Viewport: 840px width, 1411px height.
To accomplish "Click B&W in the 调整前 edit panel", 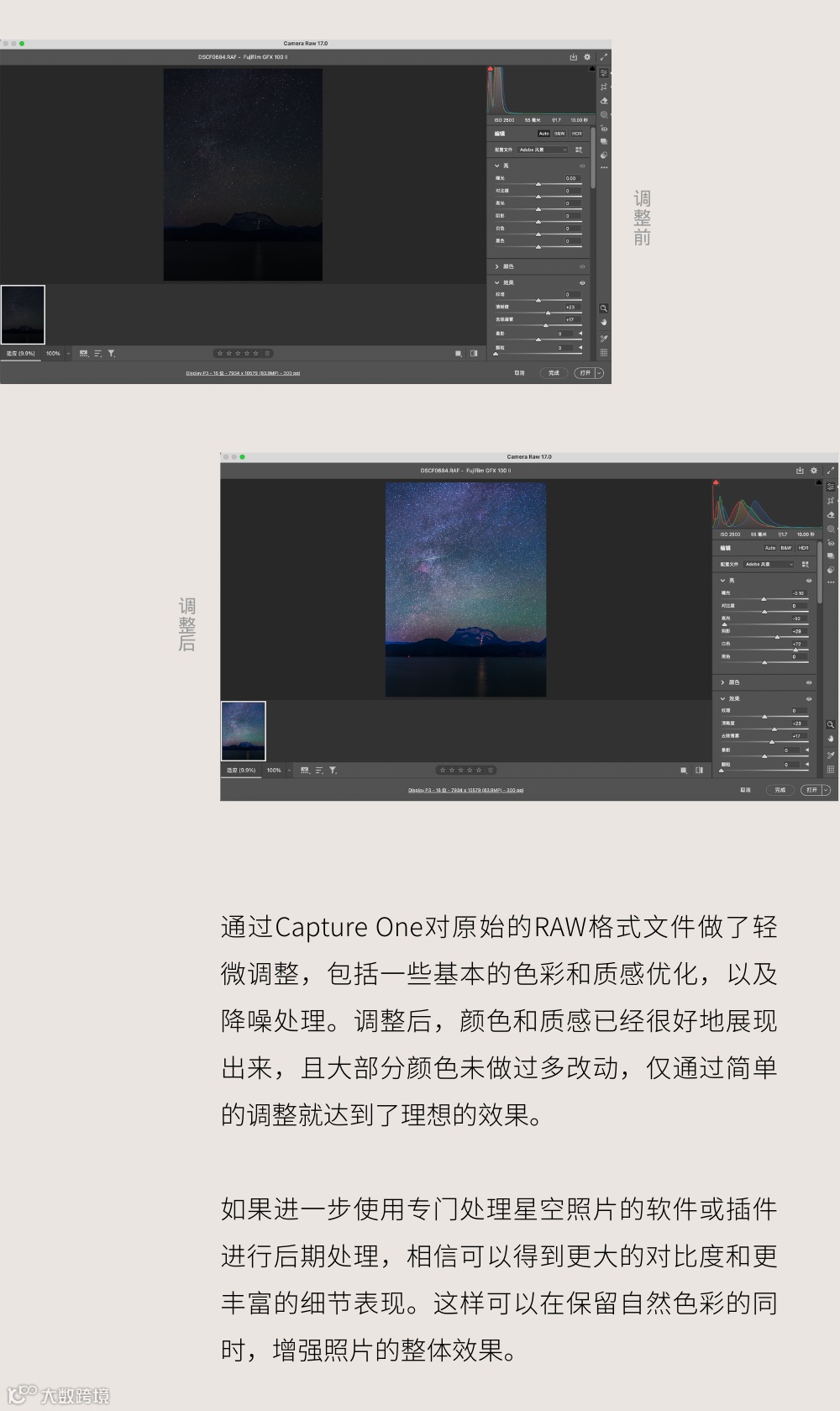I will click(559, 134).
